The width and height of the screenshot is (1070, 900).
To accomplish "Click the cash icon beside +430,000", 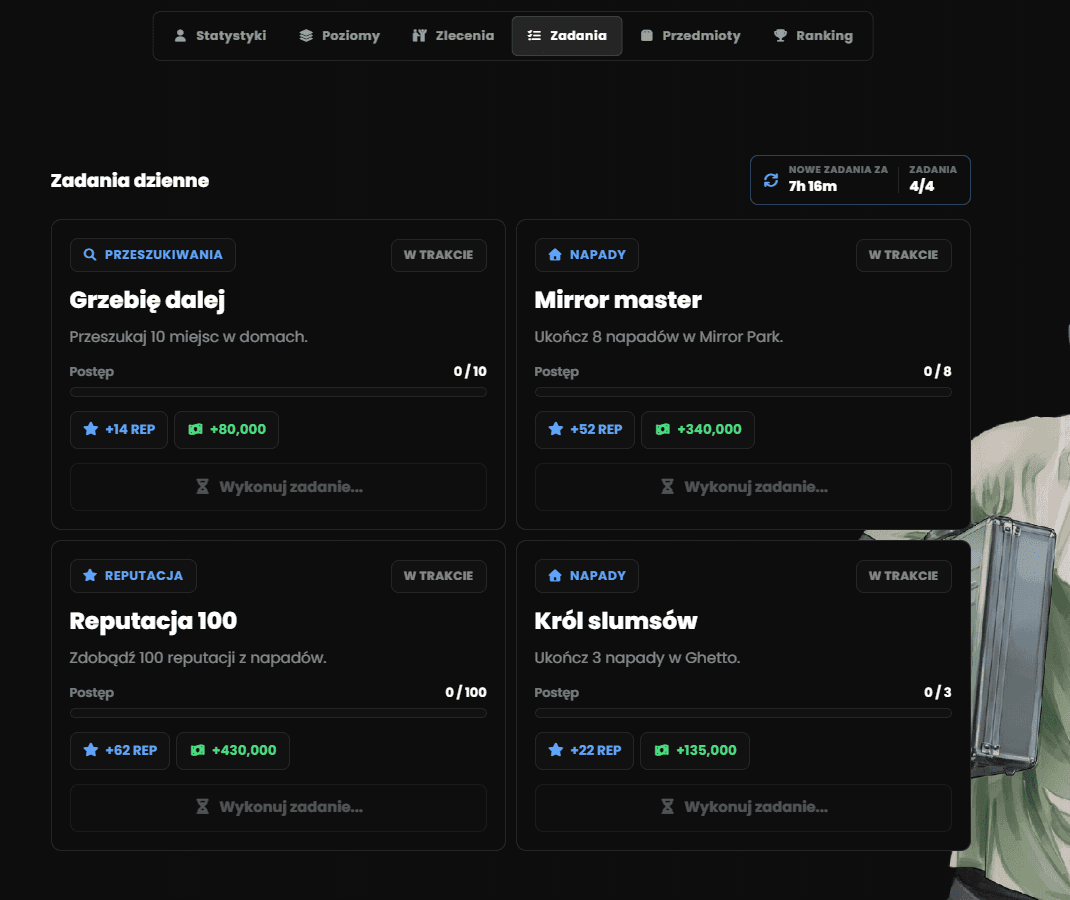I will tap(197, 750).
